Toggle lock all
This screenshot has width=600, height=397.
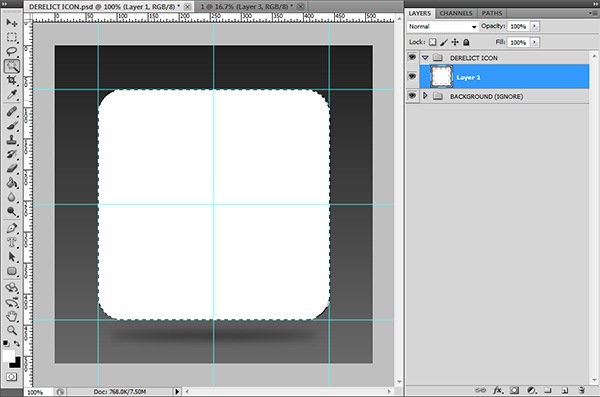pyautogui.click(x=466, y=42)
